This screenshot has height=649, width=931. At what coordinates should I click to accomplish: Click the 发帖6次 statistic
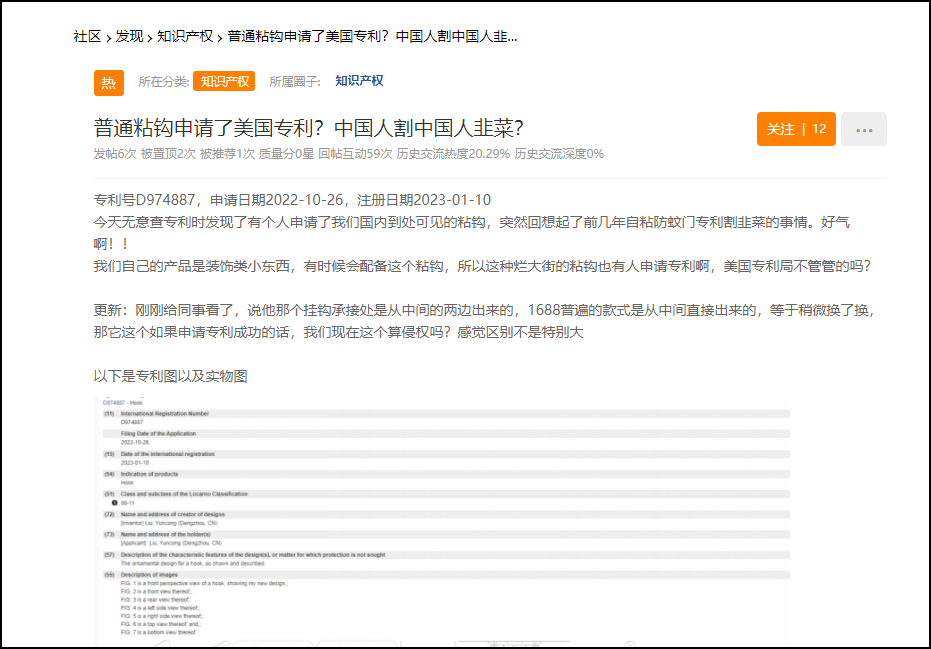coord(114,154)
